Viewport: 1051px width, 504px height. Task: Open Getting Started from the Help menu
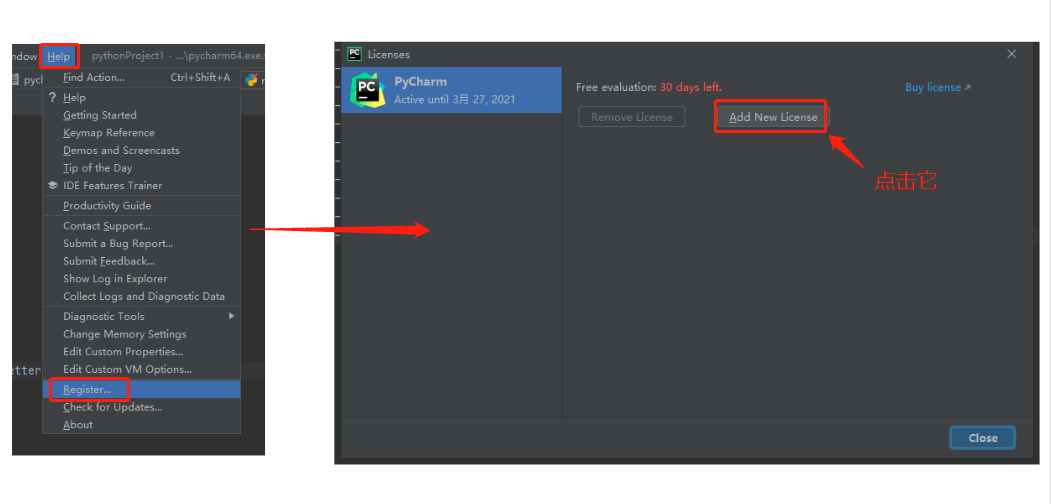[141, 115]
